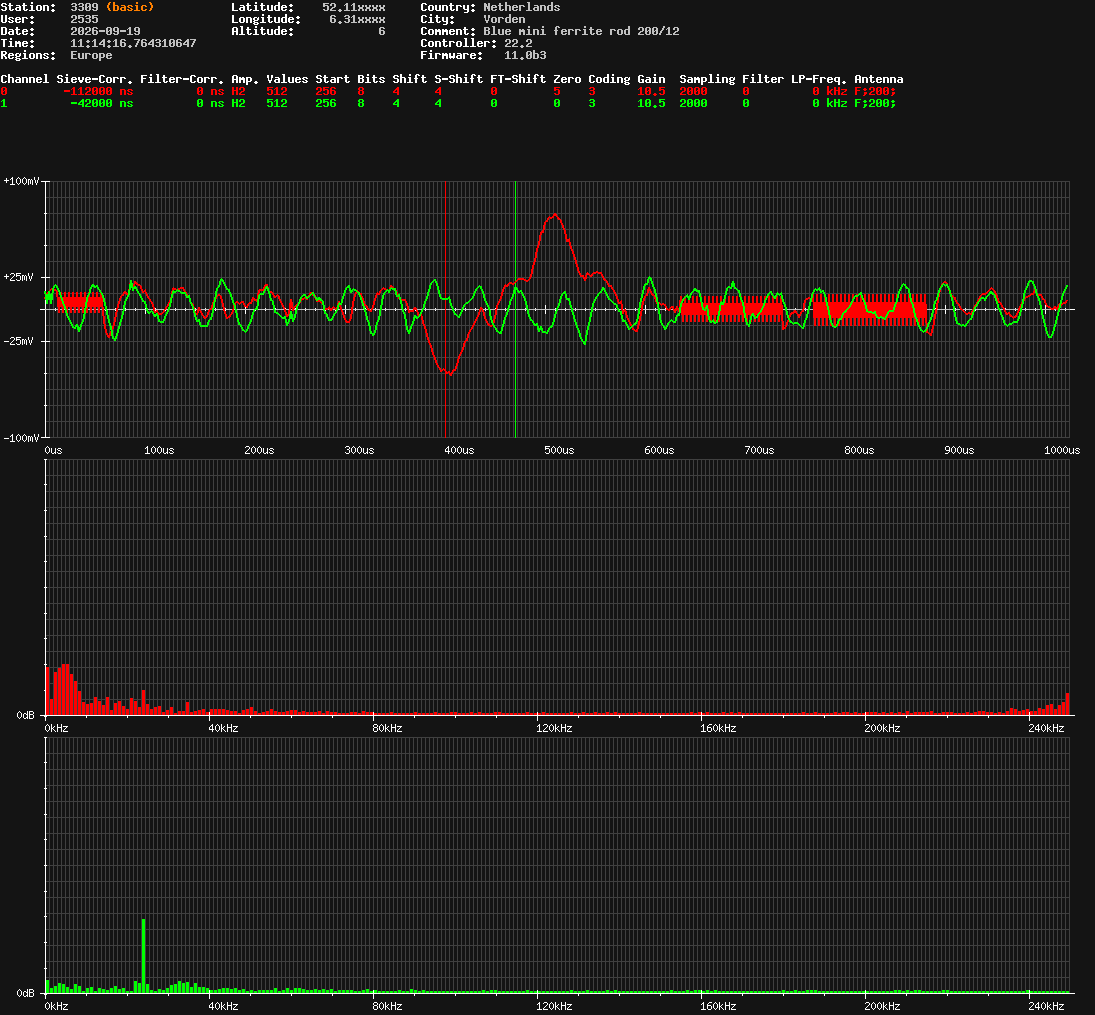
Task: Click the green channel 1 number
Action: (4, 103)
